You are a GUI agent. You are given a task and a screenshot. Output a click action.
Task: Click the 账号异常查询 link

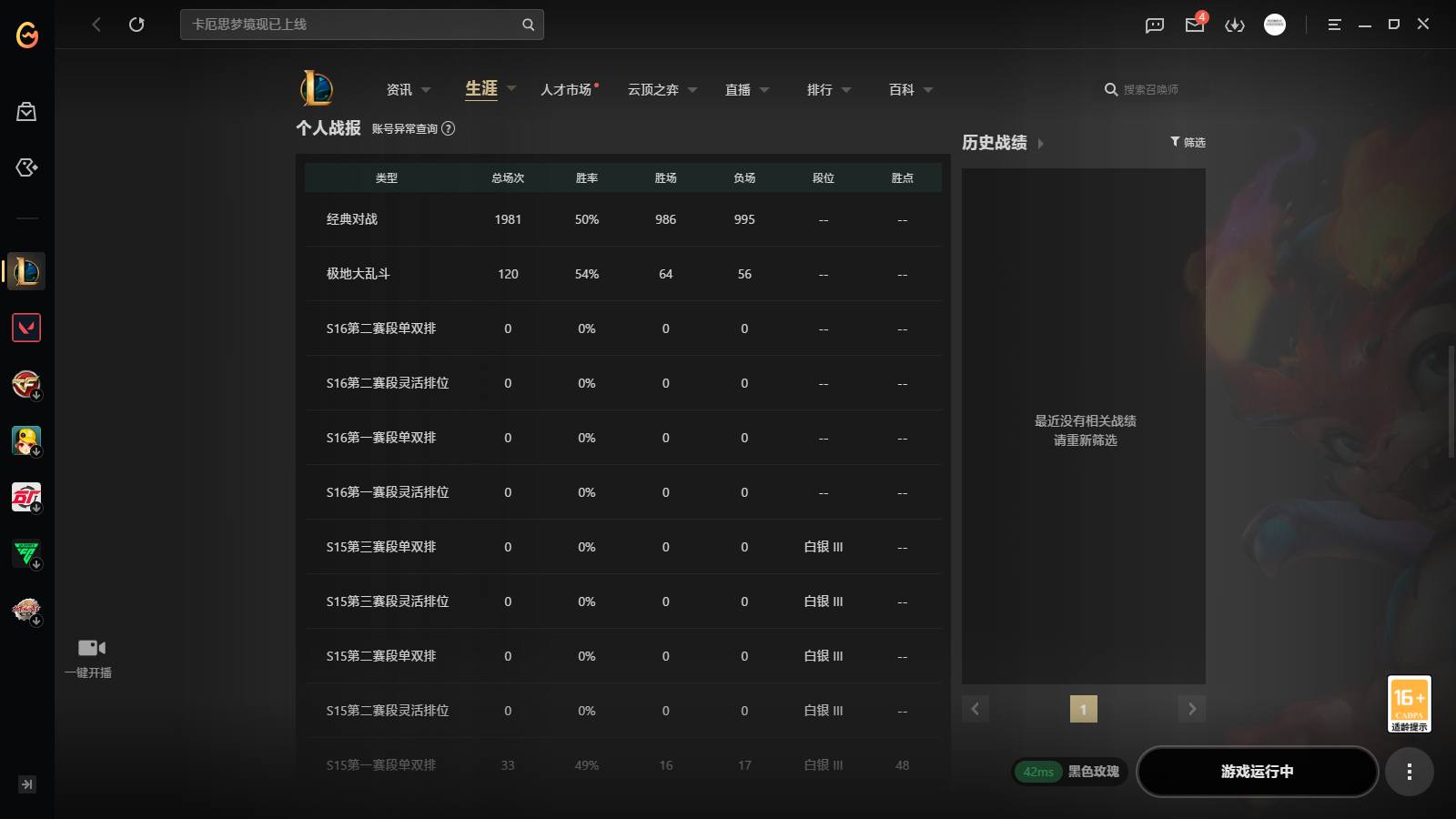click(x=405, y=129)
